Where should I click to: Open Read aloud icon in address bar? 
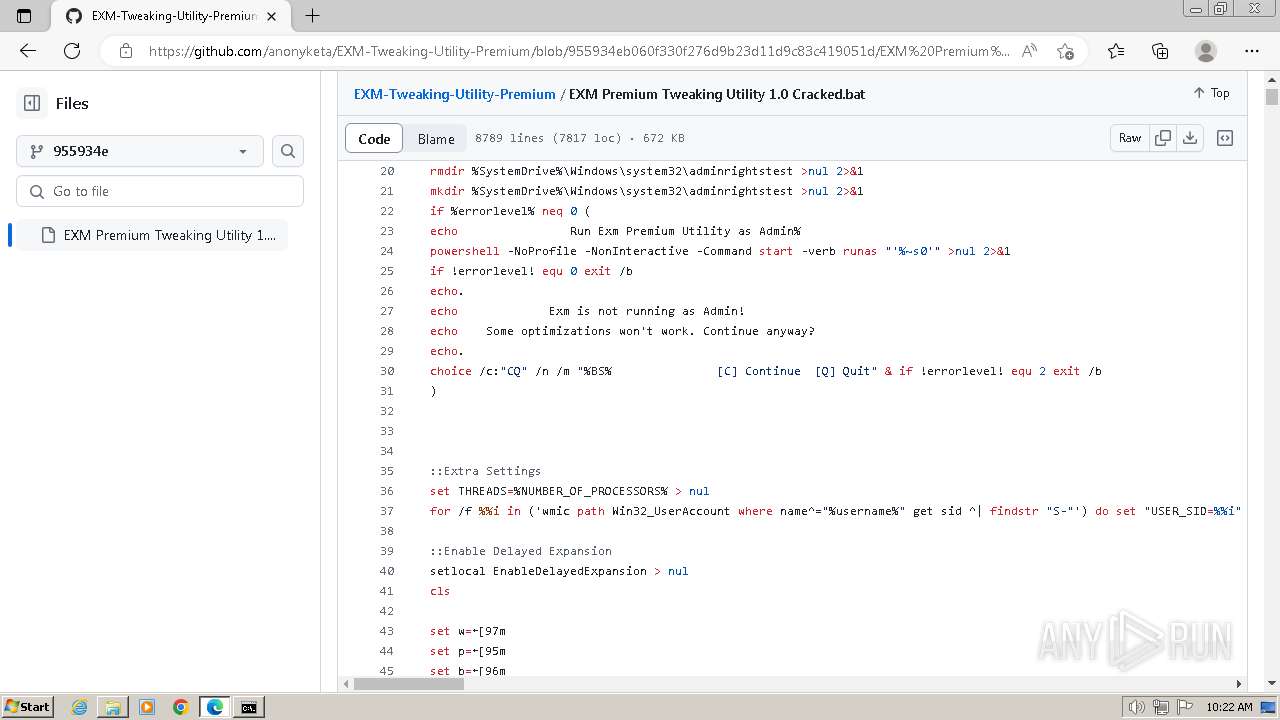tap(1029, 51)
